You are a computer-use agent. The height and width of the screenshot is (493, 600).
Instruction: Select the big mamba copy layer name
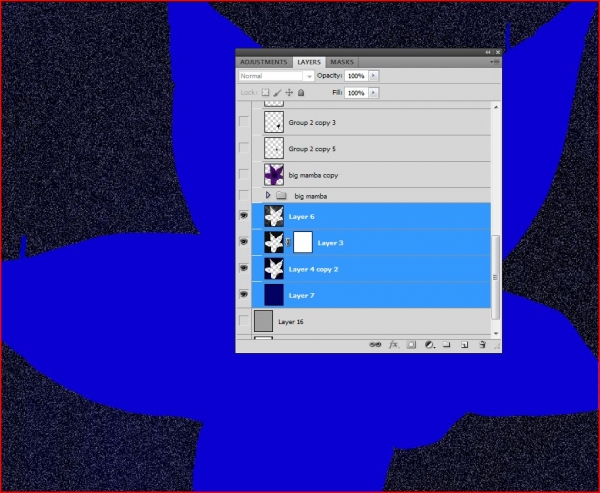point(313,175)
